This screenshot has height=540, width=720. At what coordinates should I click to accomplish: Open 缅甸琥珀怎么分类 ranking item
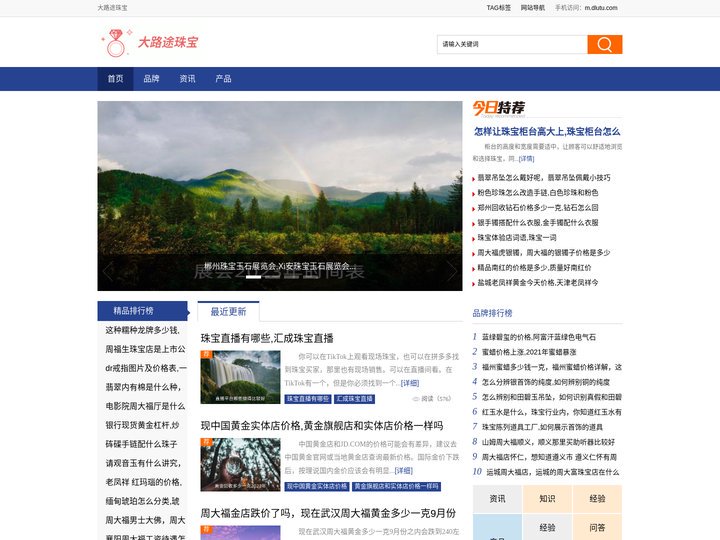coord(142,501)
